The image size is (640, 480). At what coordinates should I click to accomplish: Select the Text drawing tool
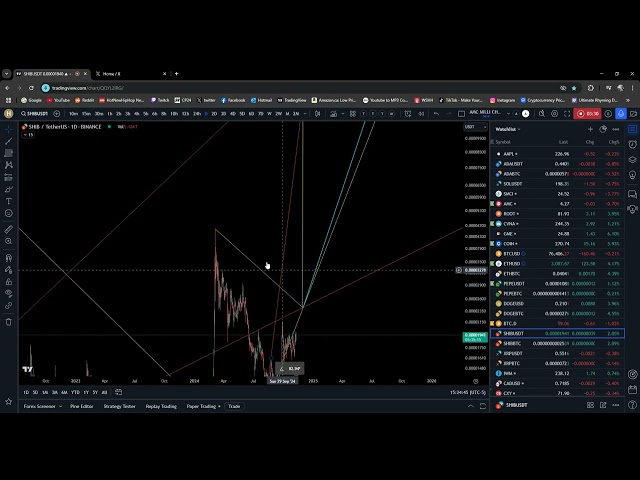9,201
